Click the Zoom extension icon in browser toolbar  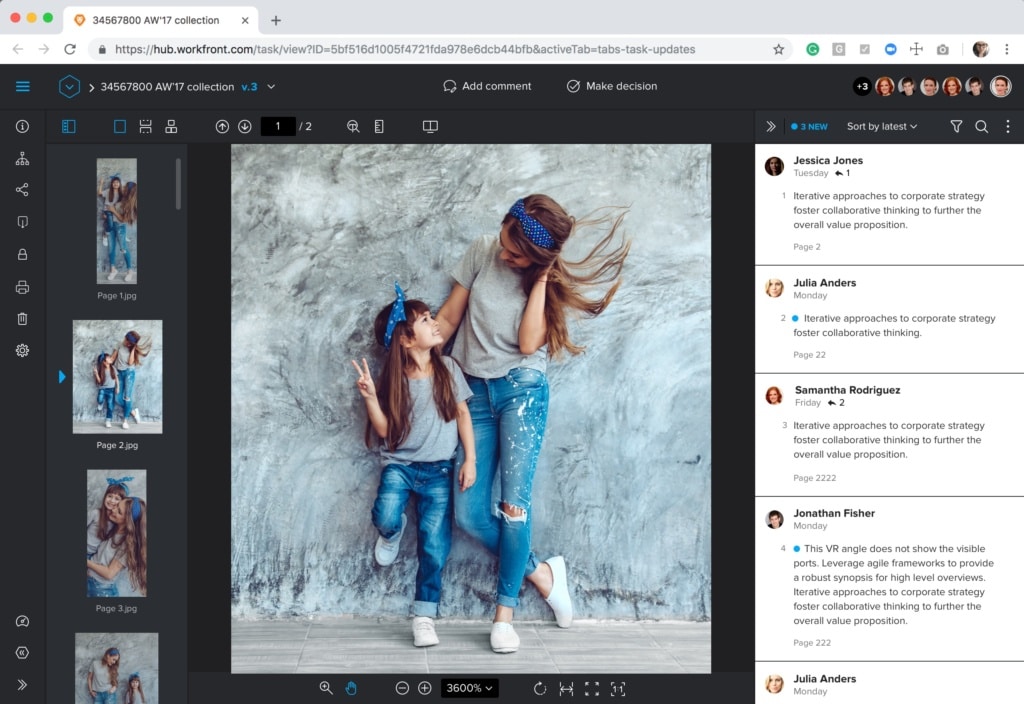coord(890,49)
